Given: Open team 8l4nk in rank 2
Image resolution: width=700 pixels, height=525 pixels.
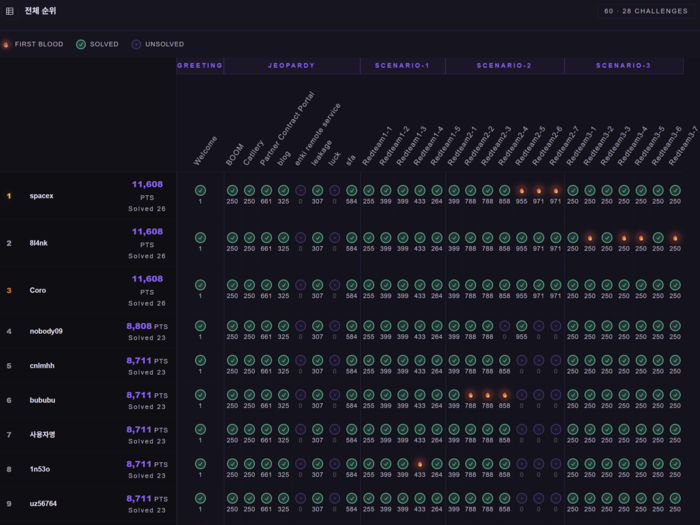Looking at the screenshot, I should (x=41, y=243).
